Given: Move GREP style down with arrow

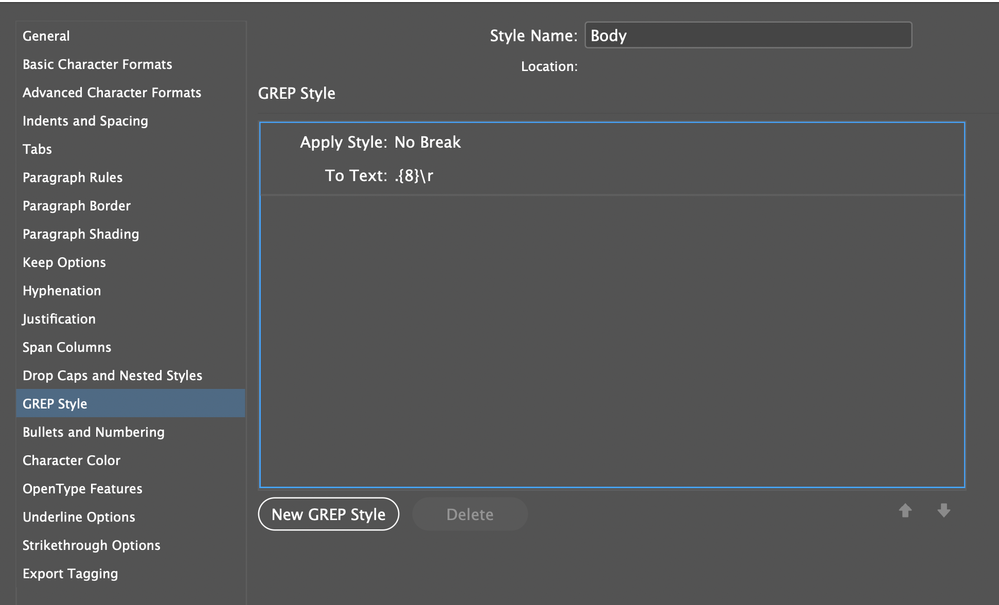Looking at the screenshot, I should (x=944, y=511).
